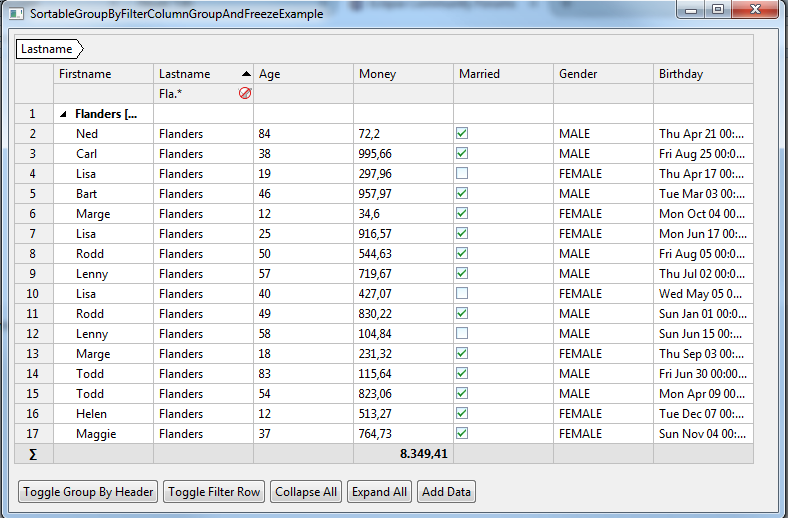Click the Age filter cell
Screen dimensions: 788x518
coord(304,93)
